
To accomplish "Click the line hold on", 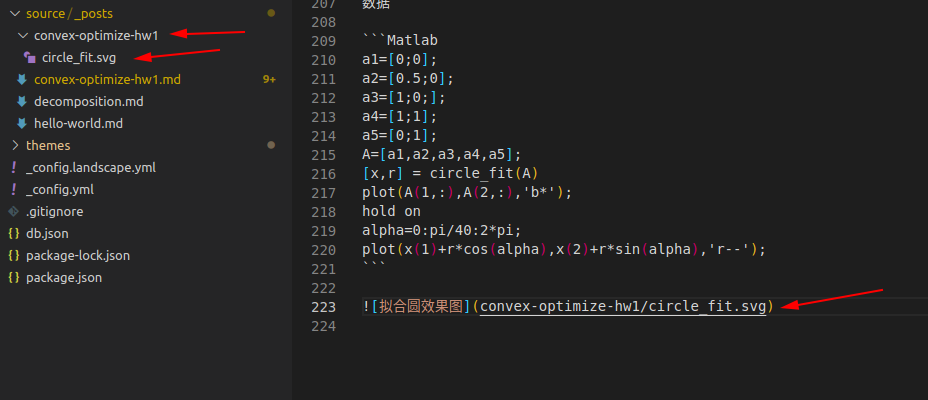I will pyautogui.click(x=391, y=211).
